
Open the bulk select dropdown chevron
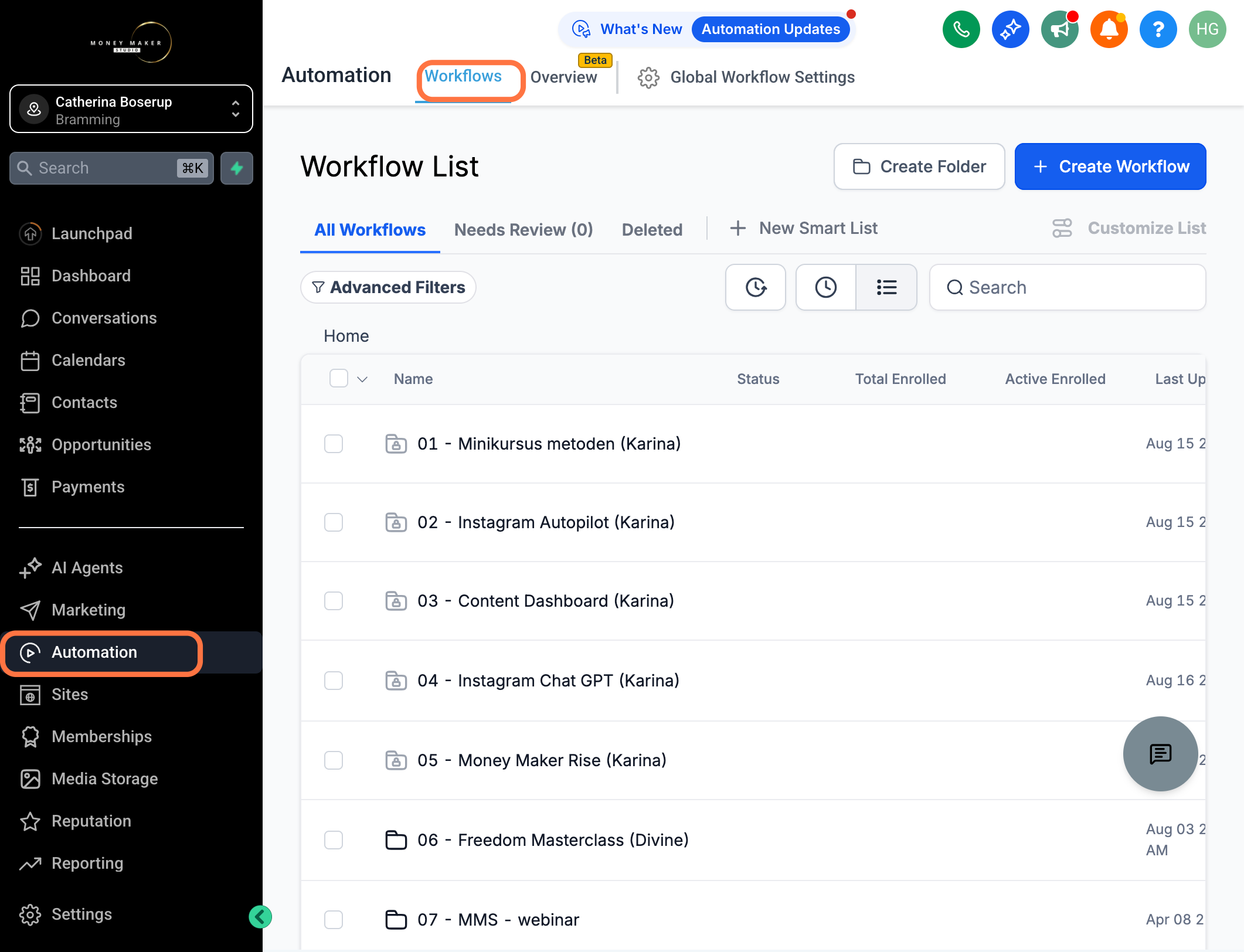(363, 379)
